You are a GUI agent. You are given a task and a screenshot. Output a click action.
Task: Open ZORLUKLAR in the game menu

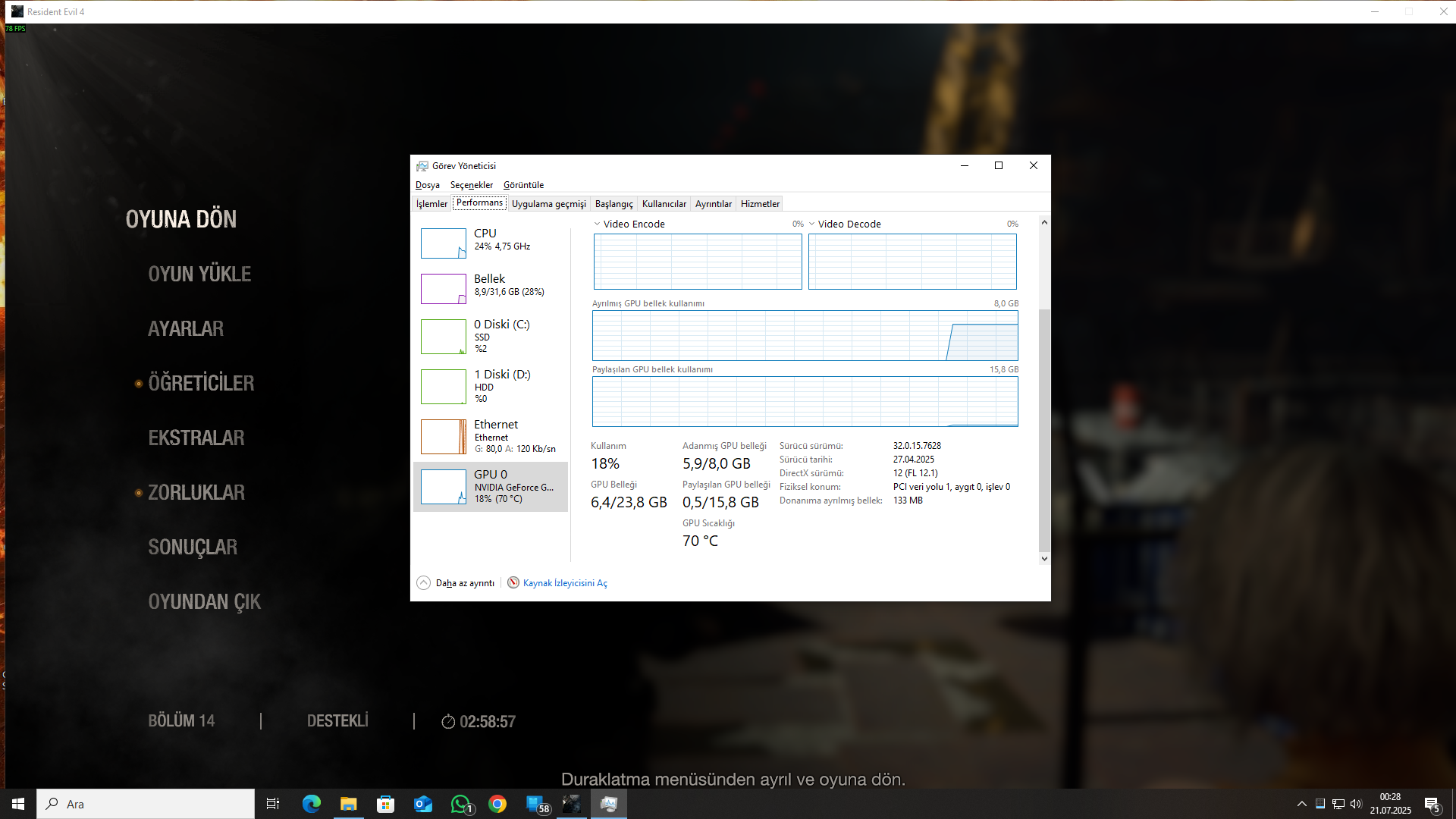[196, 492]
